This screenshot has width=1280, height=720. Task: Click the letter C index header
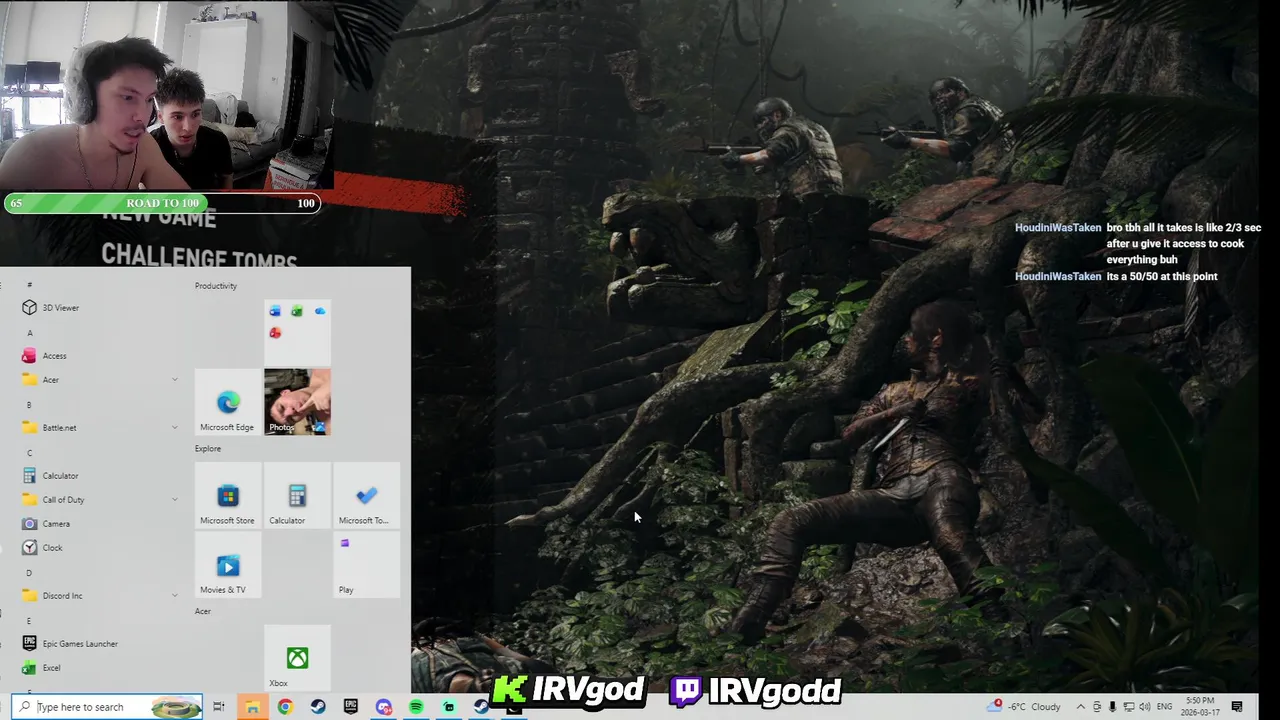click(29, 453)
